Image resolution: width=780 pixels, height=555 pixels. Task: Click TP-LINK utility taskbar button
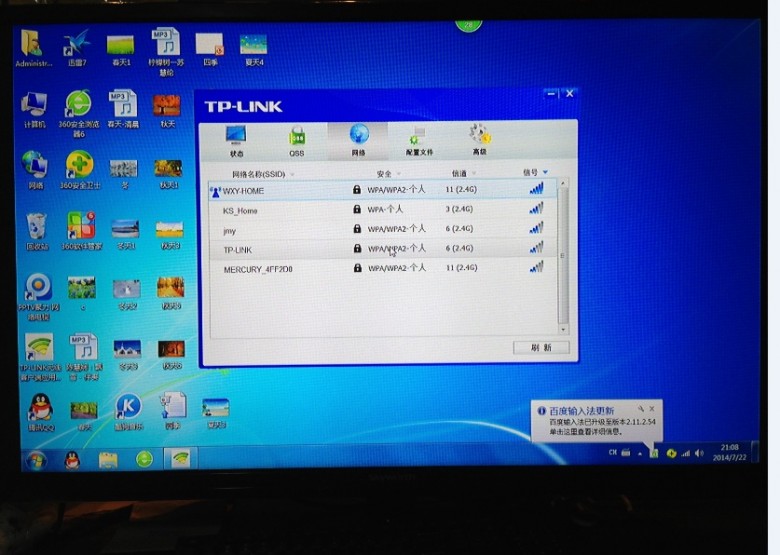pos(181,458)
